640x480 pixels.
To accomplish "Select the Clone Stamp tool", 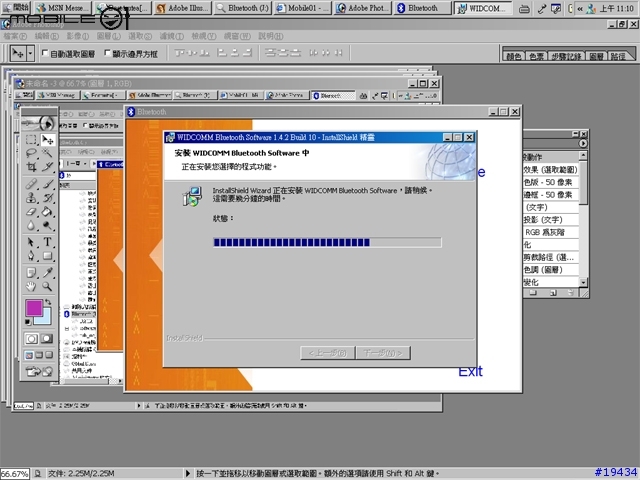I will point(31,198).
